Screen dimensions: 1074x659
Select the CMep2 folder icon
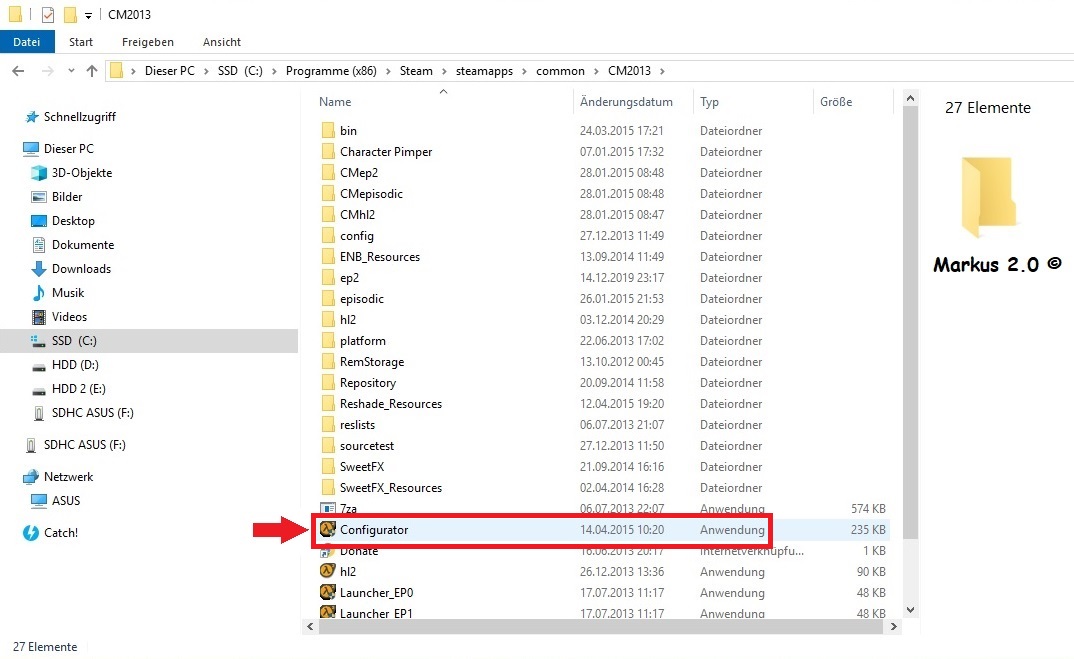328,173
